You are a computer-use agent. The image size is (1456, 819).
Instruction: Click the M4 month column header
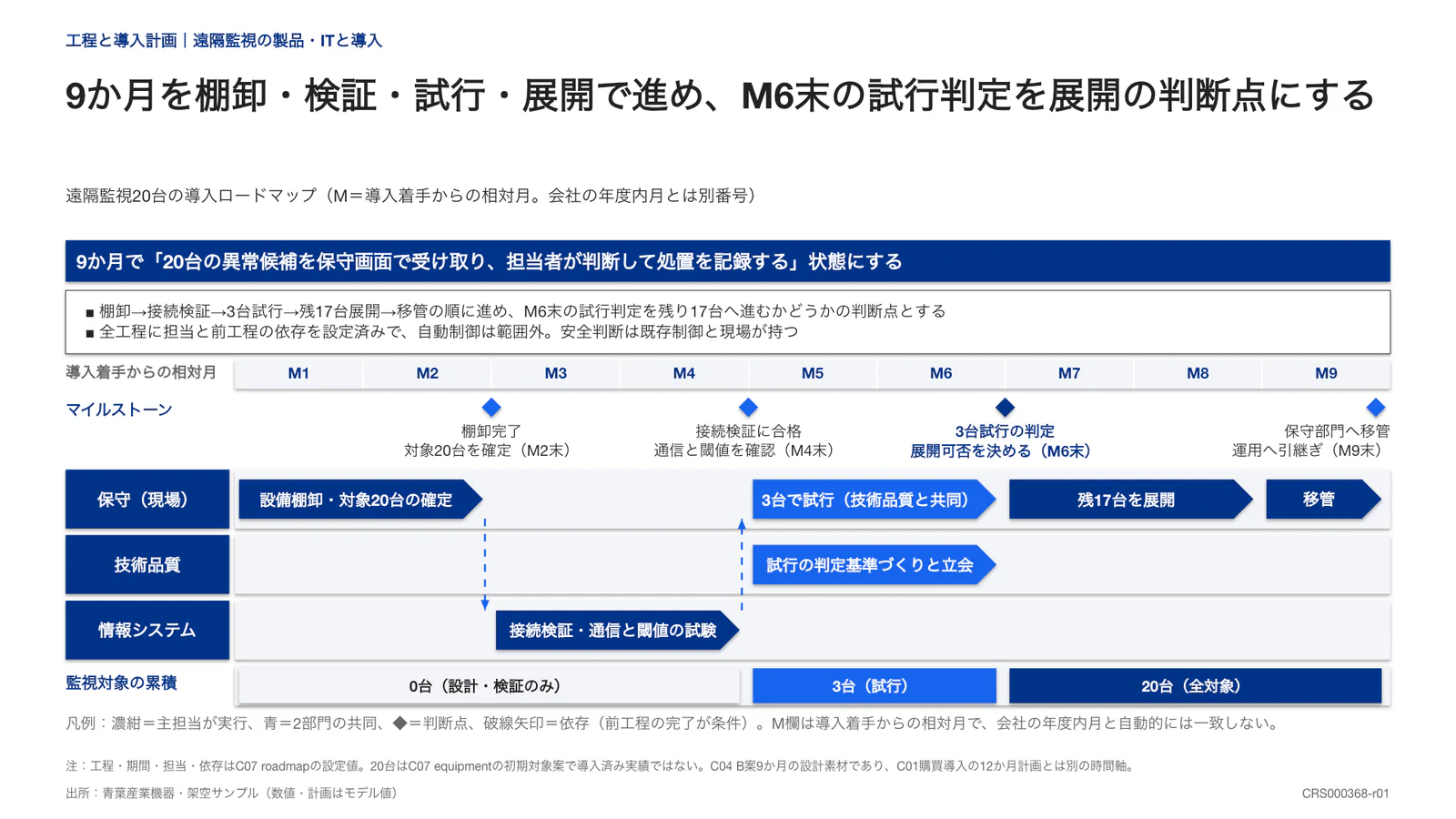tap(683, 373)
